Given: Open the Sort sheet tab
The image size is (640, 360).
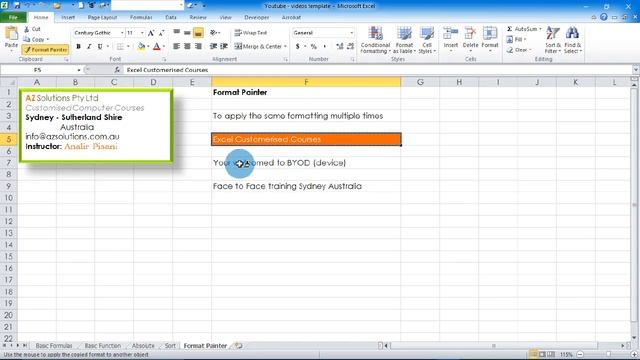Looking at the screenshot, I should (170, 346).
